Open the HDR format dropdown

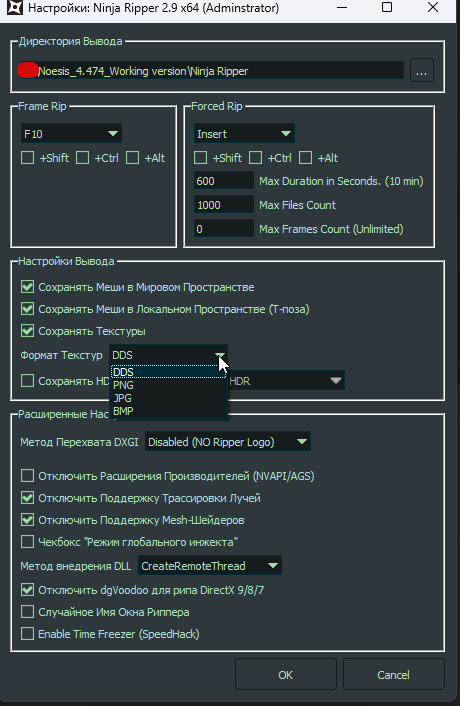tap(286, 381)
